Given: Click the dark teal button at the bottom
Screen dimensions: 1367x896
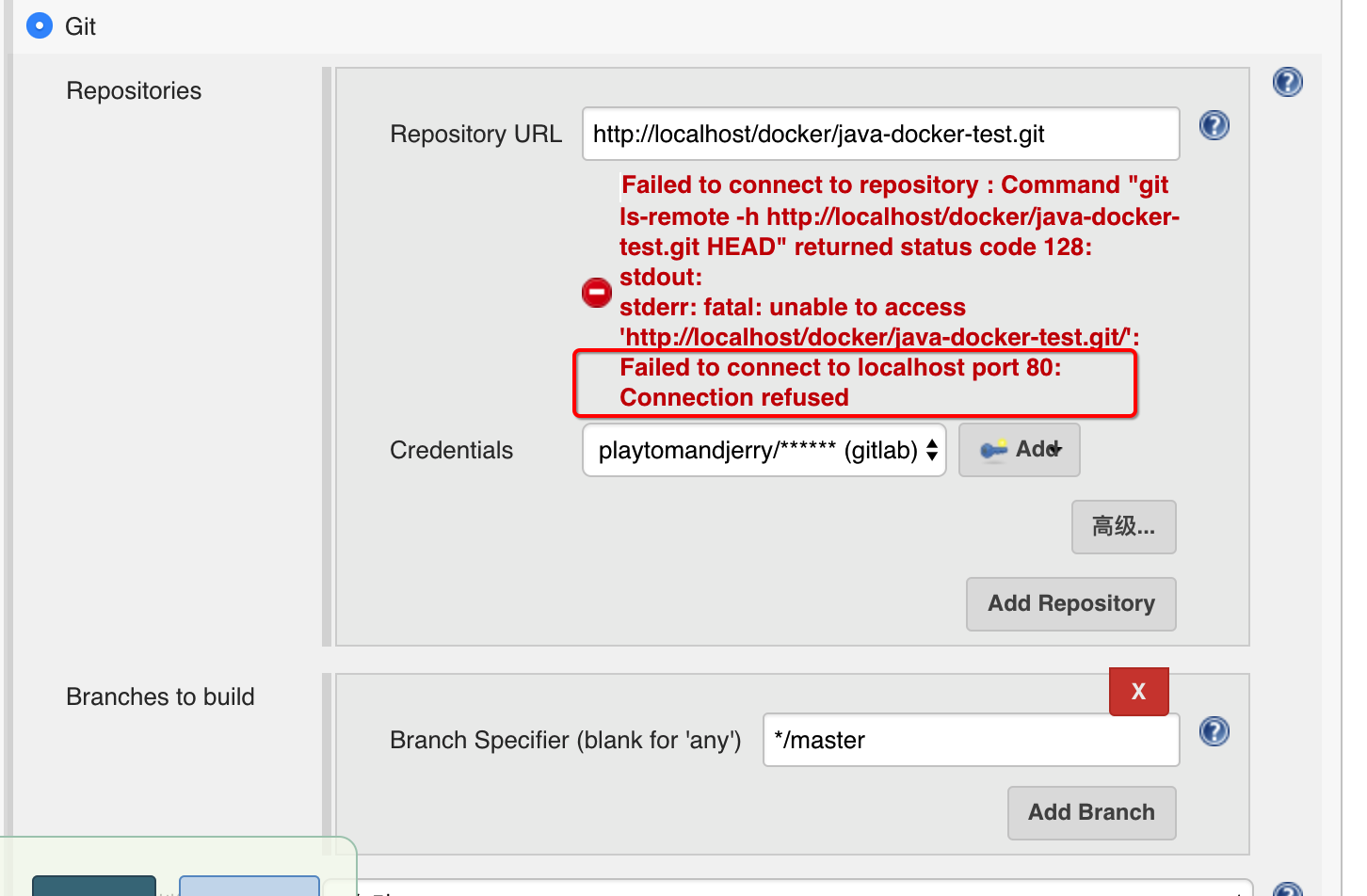Looking at the screenshot, I should [94, 886].
